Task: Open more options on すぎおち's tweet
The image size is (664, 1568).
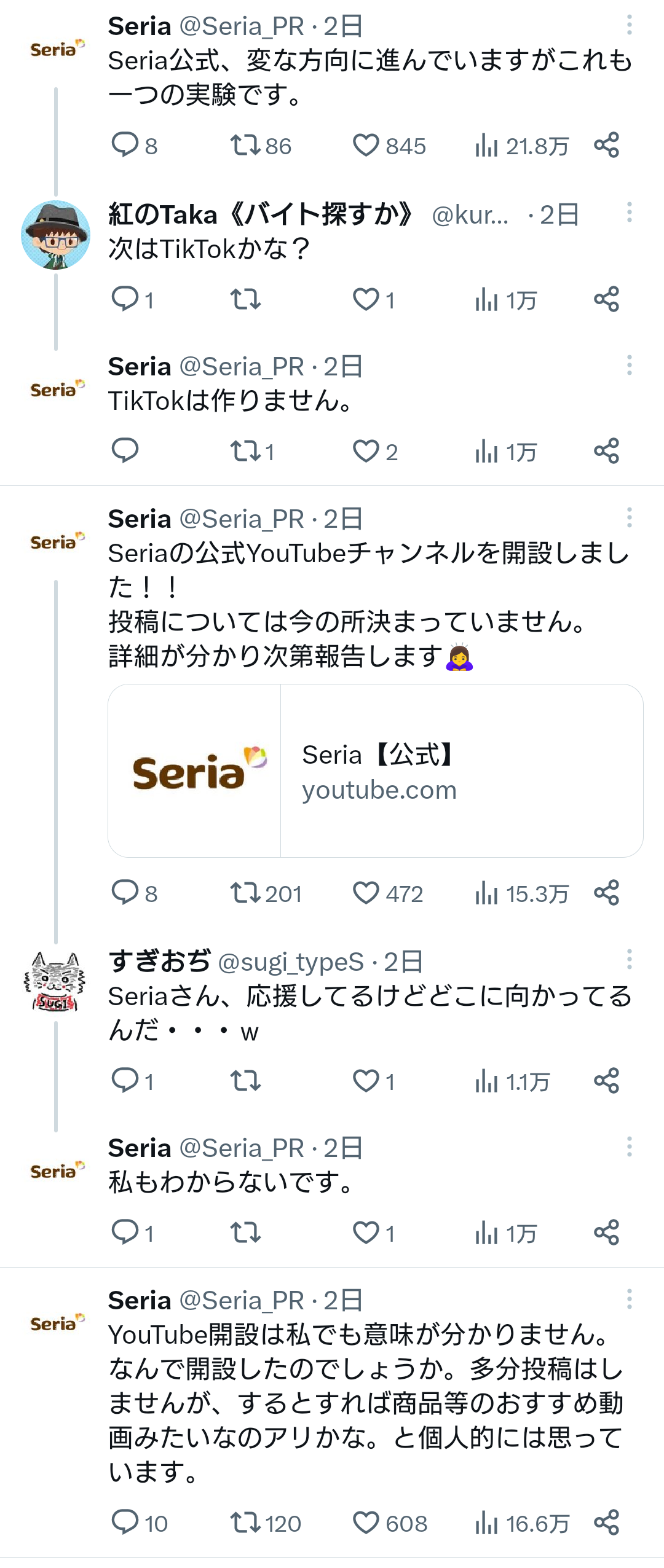Action: pyautogui.click(x=629, y=959)
